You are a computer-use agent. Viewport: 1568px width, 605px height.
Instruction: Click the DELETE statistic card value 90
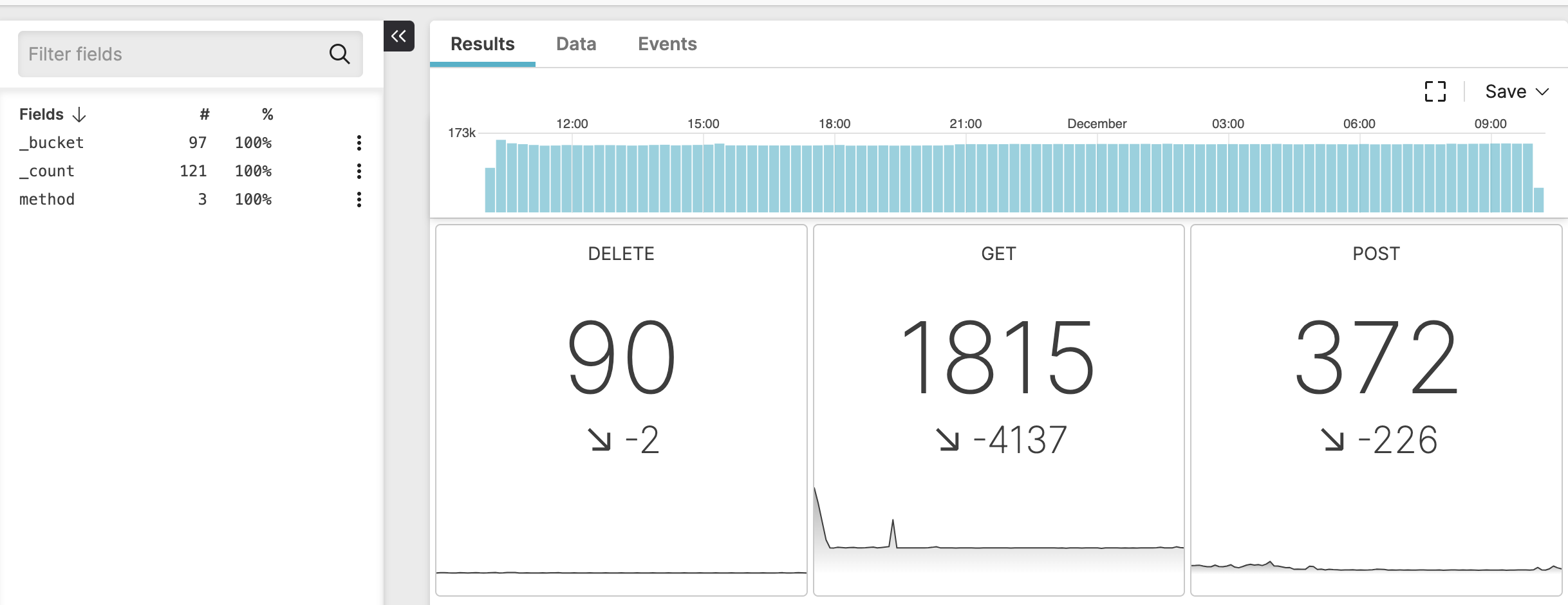(621, 358)
